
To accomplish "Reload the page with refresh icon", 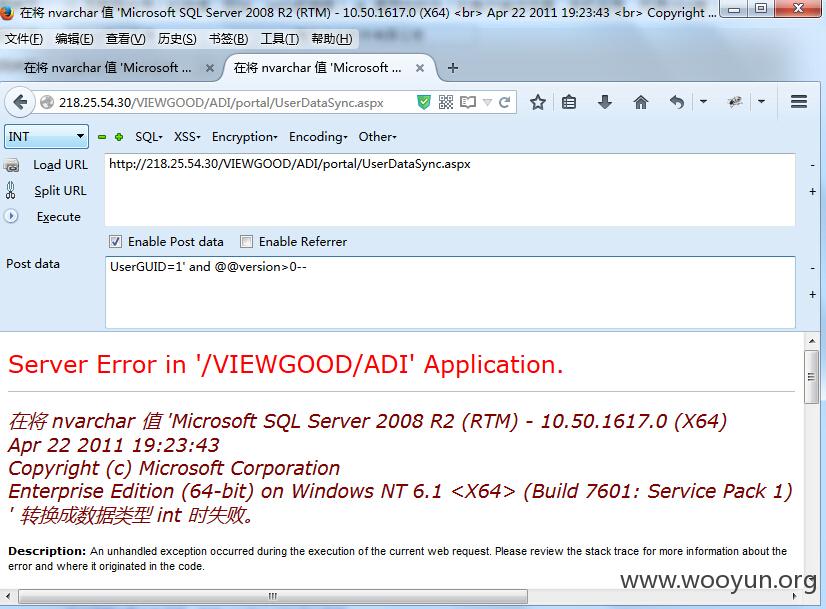I will (504, 102).
